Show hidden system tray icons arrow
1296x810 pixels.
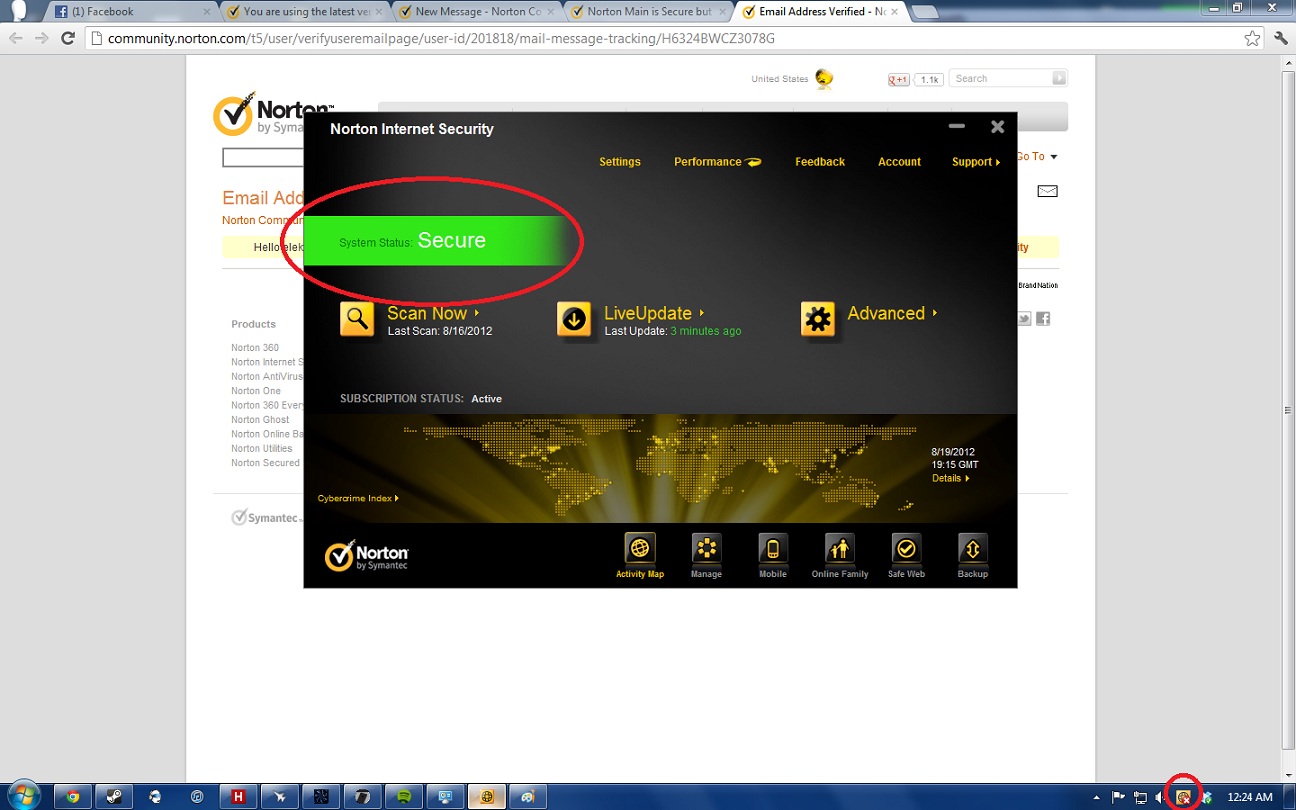(x=1097, y=798)
